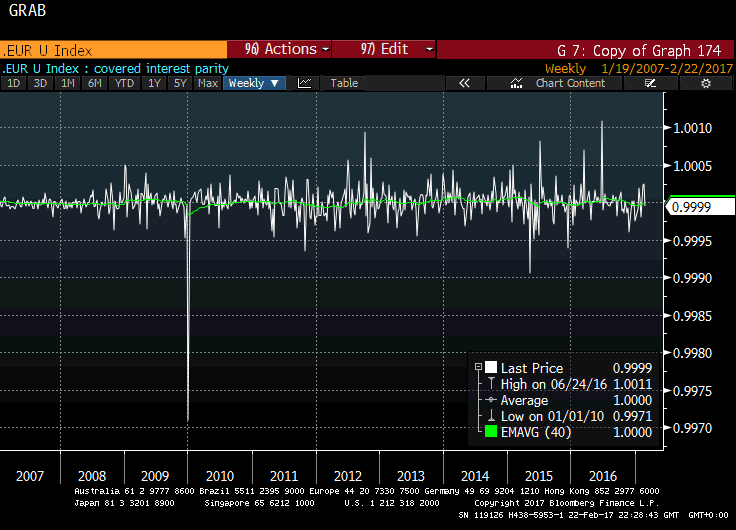Click the Average marker icon in legend
The width and height of the screenshot is (736, 530).
click(490, 400)
